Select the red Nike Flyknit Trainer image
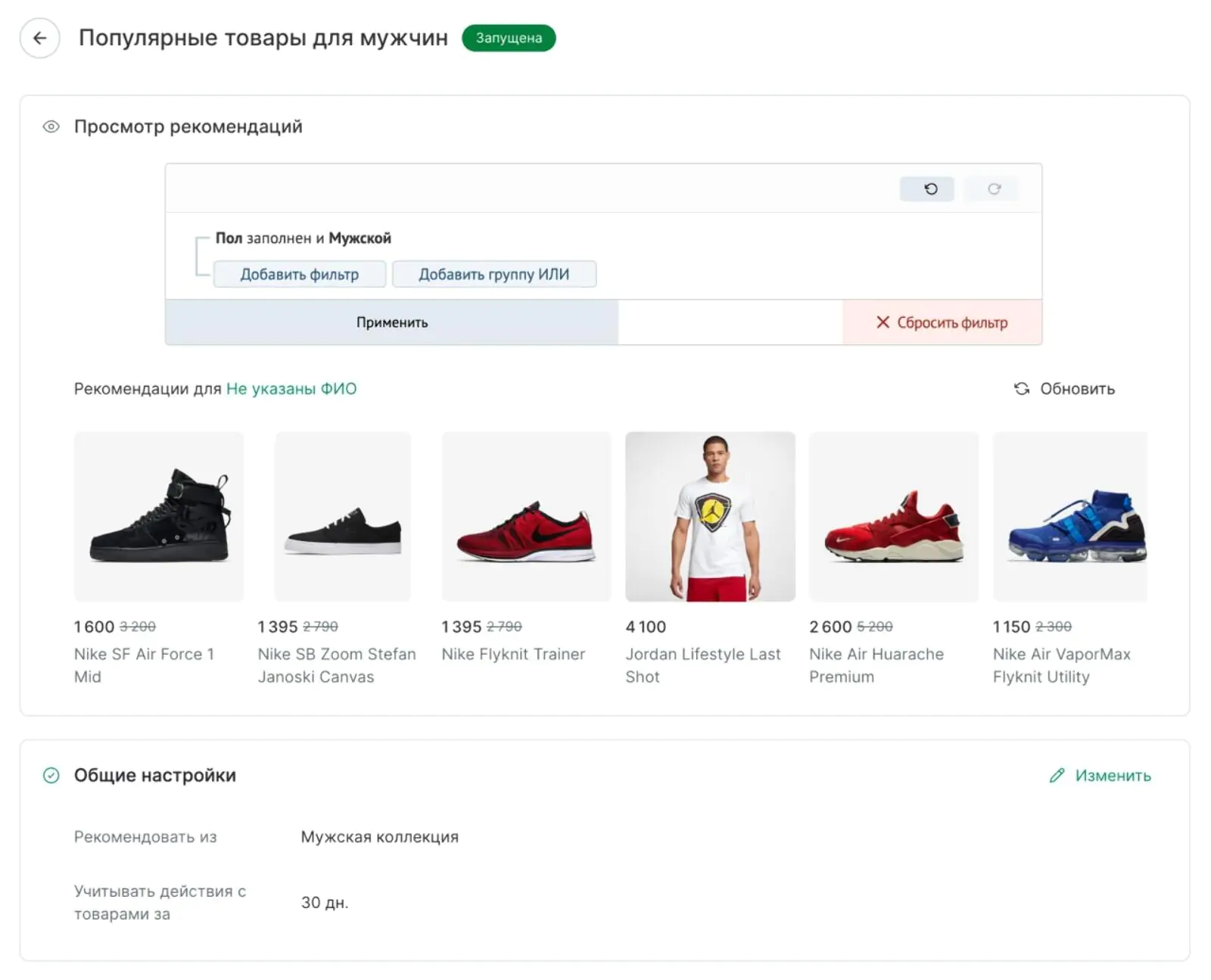 pyautogui.click(x=526, y=517)
